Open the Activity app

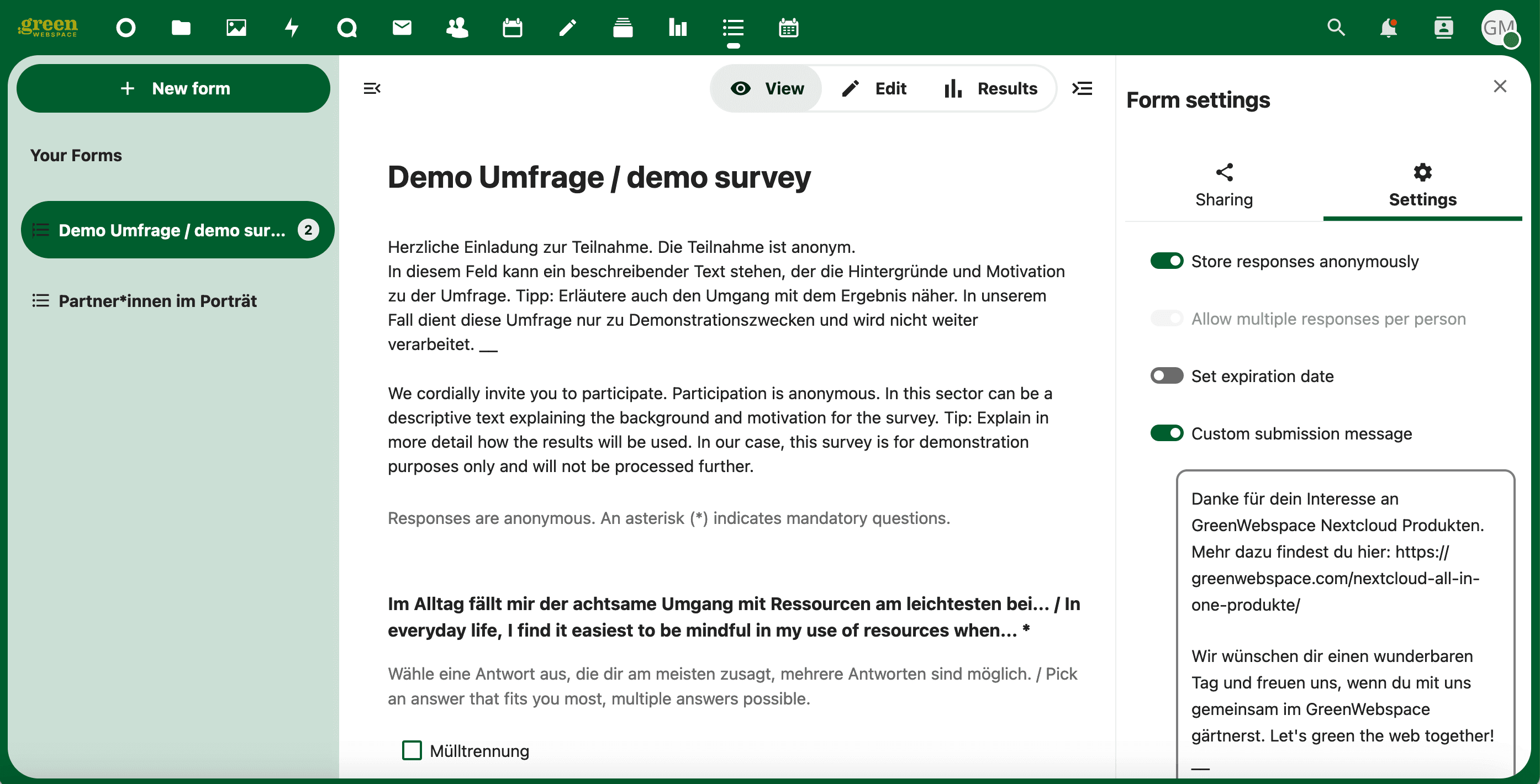coord(291,28)
